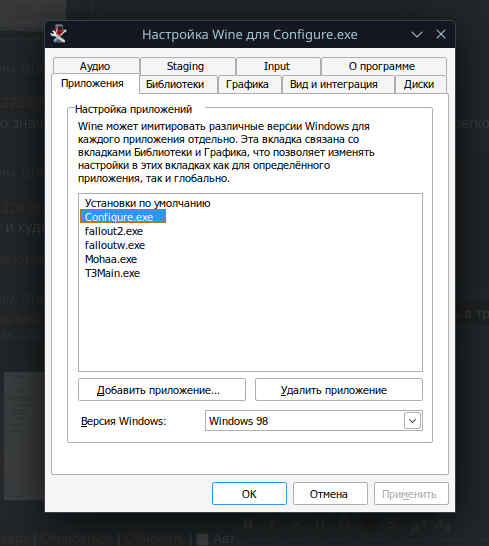
Task: Open the Диски tab
Action: click(x=420, y=85)
